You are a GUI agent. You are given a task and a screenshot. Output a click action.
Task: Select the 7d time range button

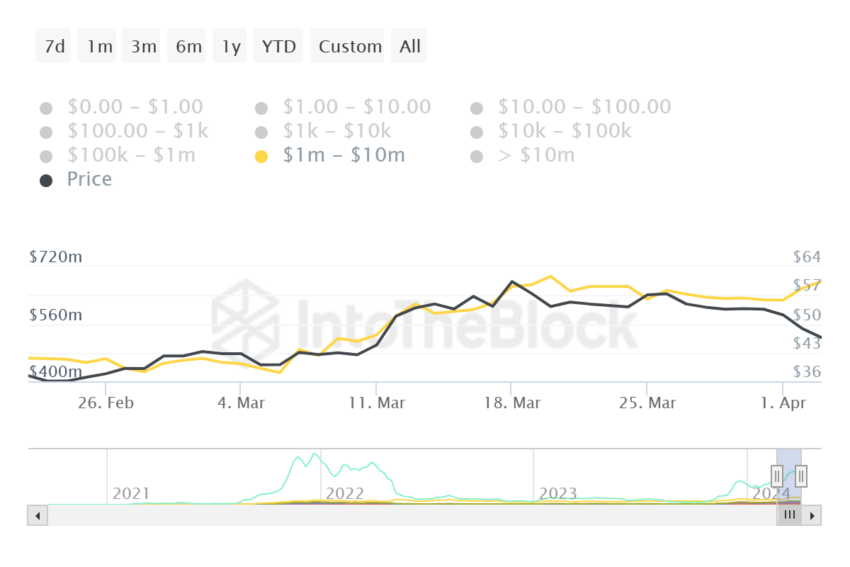[54, 46]
